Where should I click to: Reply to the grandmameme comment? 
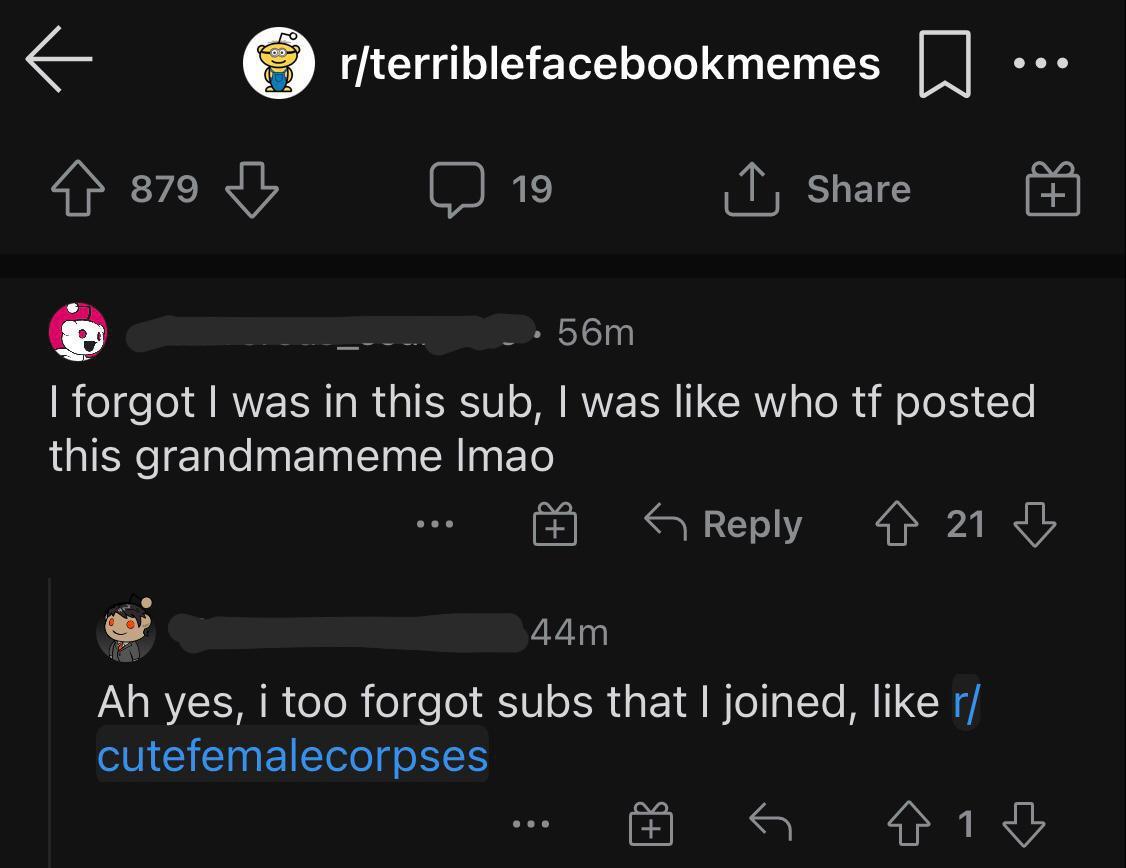(725, 522)
